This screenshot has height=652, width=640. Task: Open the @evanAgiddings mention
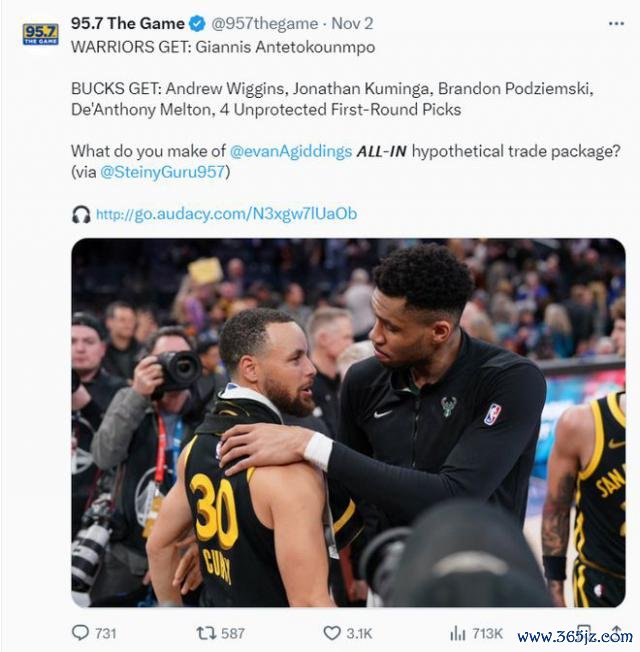click(291, 151)
